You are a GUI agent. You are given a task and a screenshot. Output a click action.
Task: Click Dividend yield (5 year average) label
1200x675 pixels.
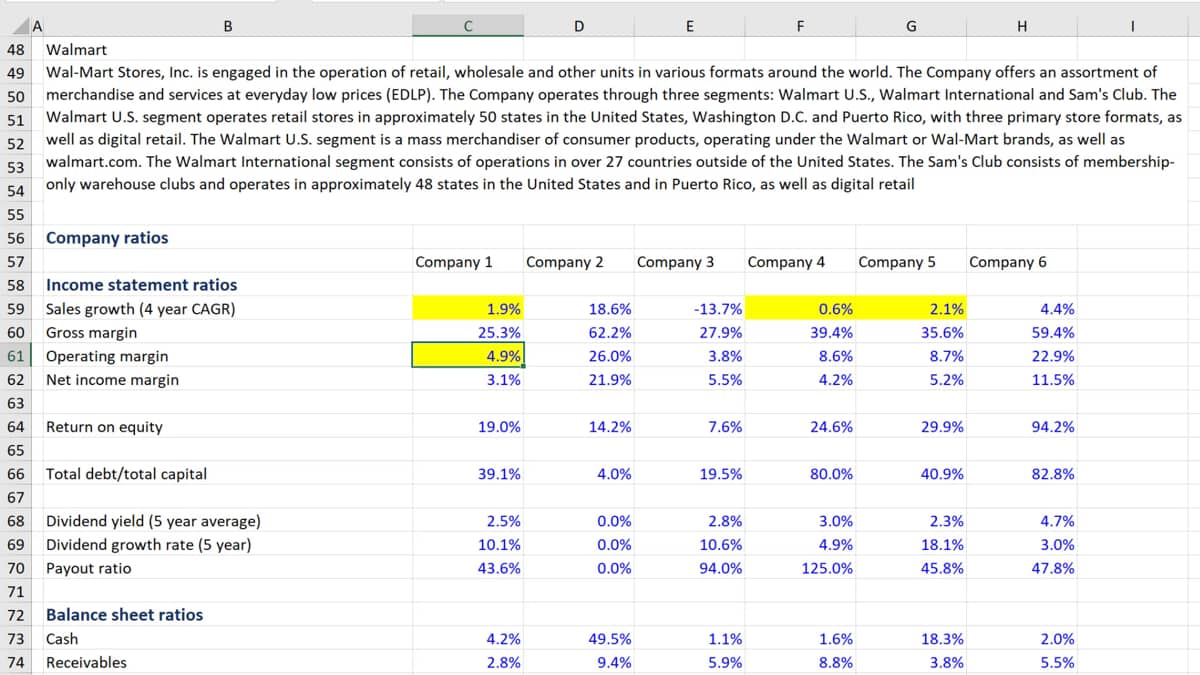click(x=154, y=521)
